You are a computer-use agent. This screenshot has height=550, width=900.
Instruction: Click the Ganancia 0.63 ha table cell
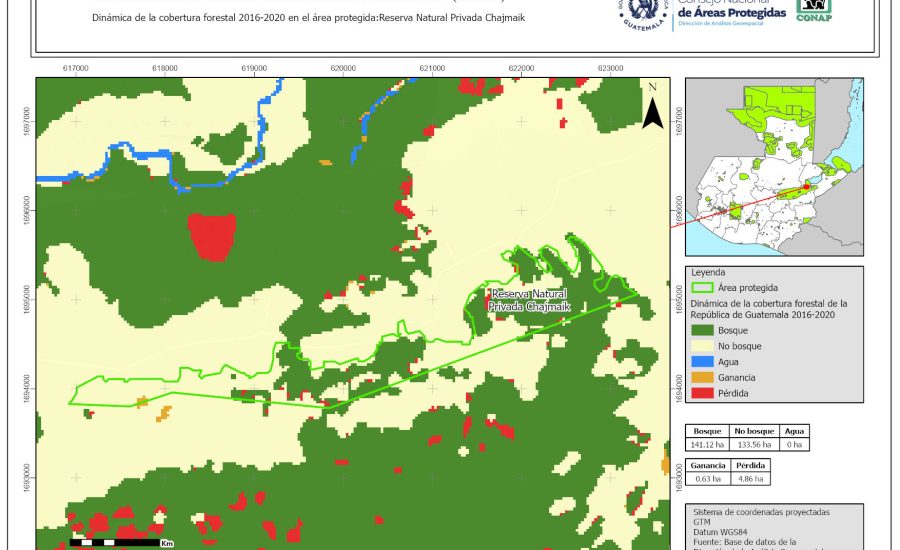click(707, 478)
